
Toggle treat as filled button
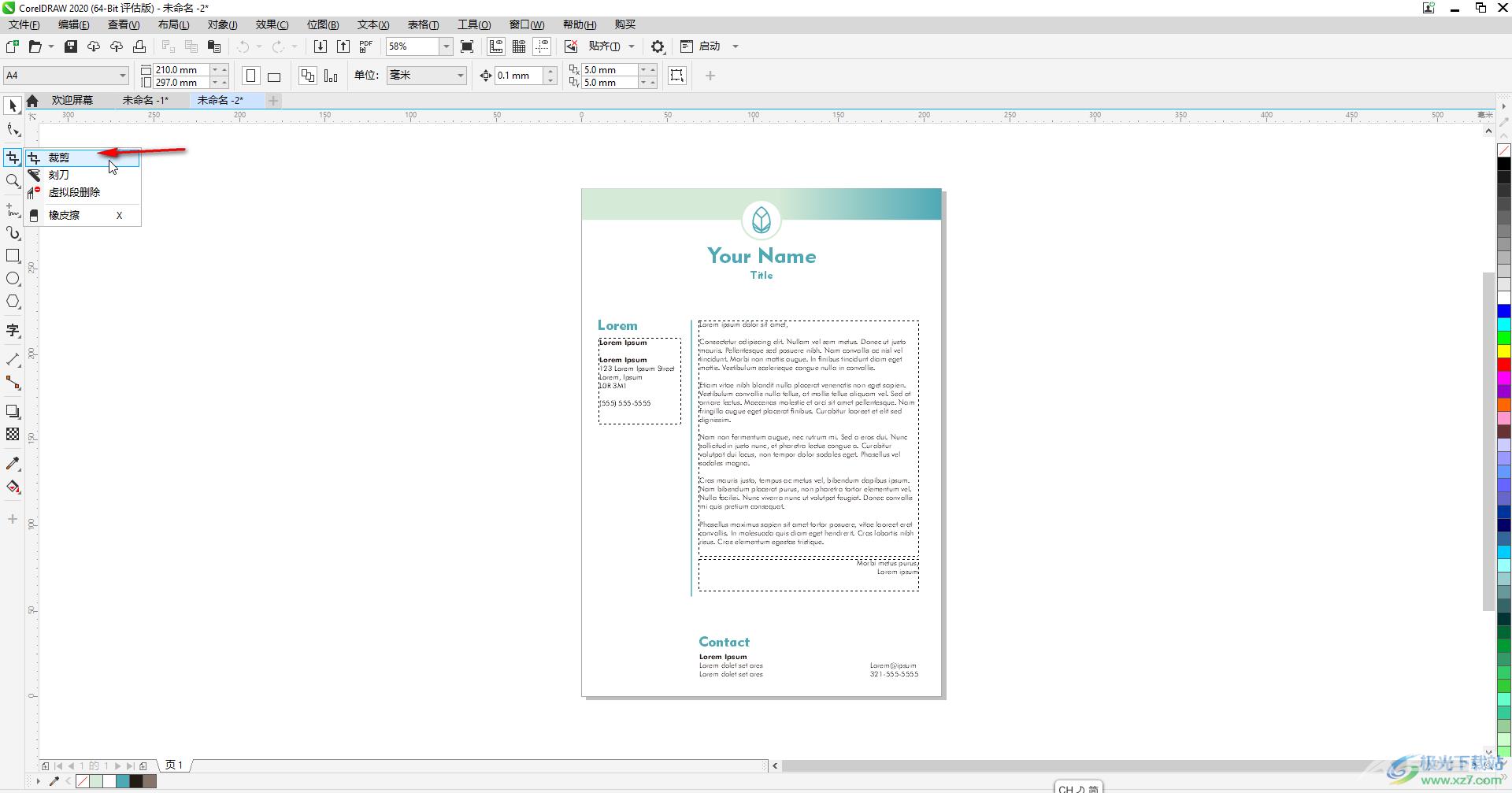click(x=677, y=76)
